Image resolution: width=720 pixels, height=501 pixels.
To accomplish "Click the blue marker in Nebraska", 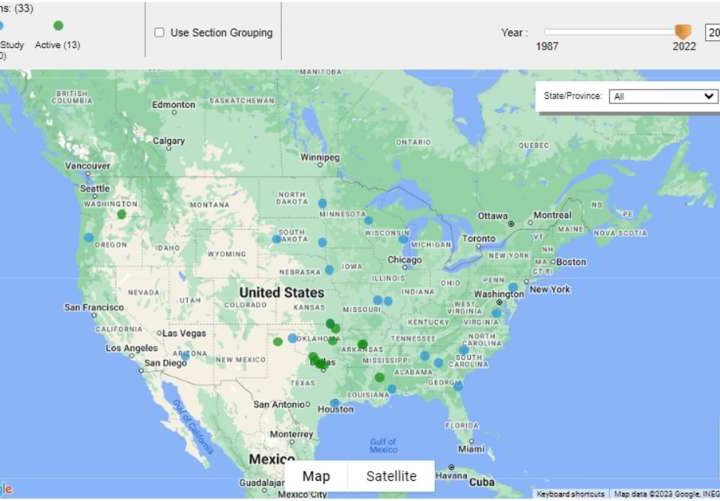I will (329, 269).
